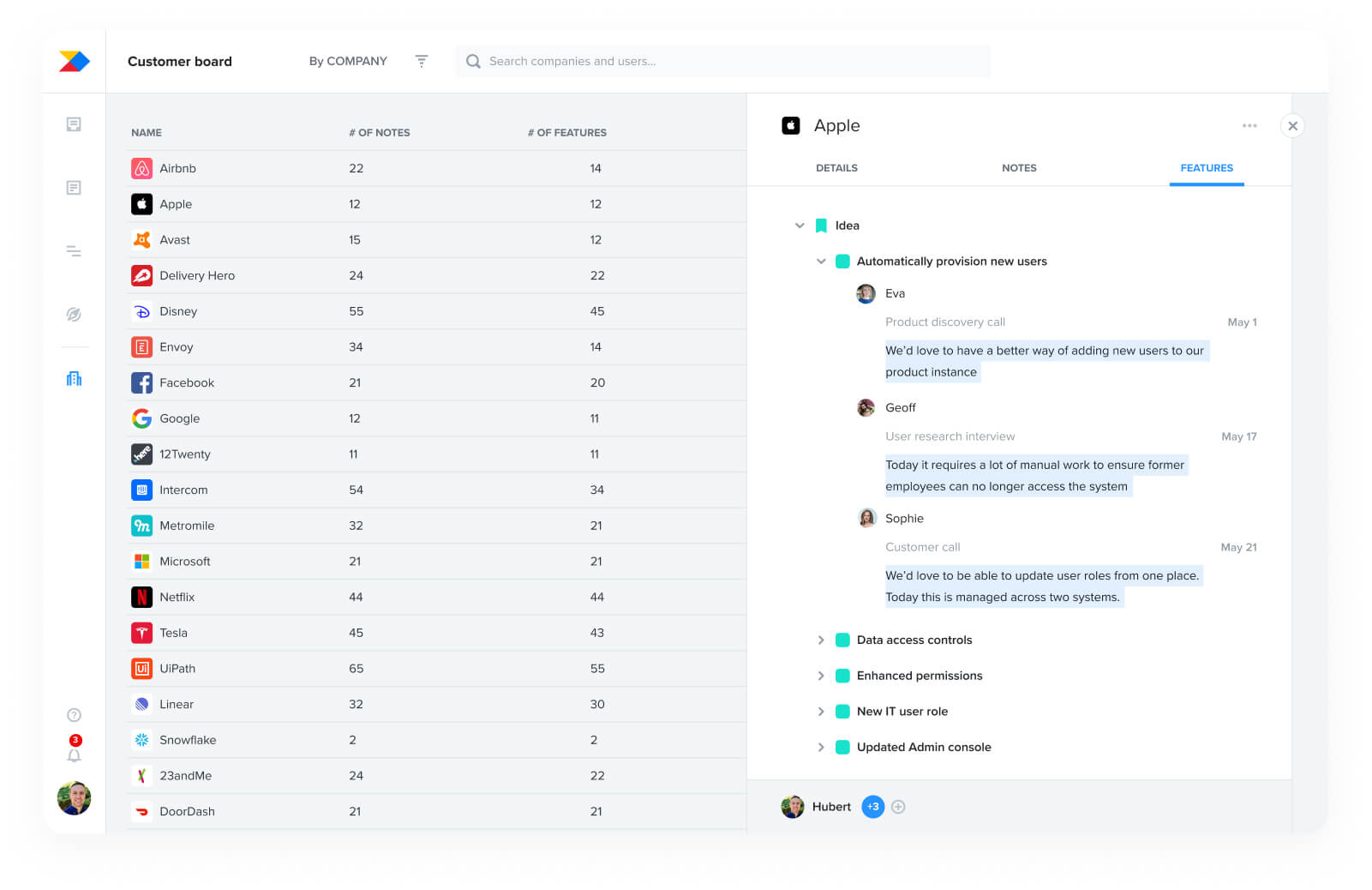Select the FEATURES tab
Screen dimensions: 1372x890
1207,168
